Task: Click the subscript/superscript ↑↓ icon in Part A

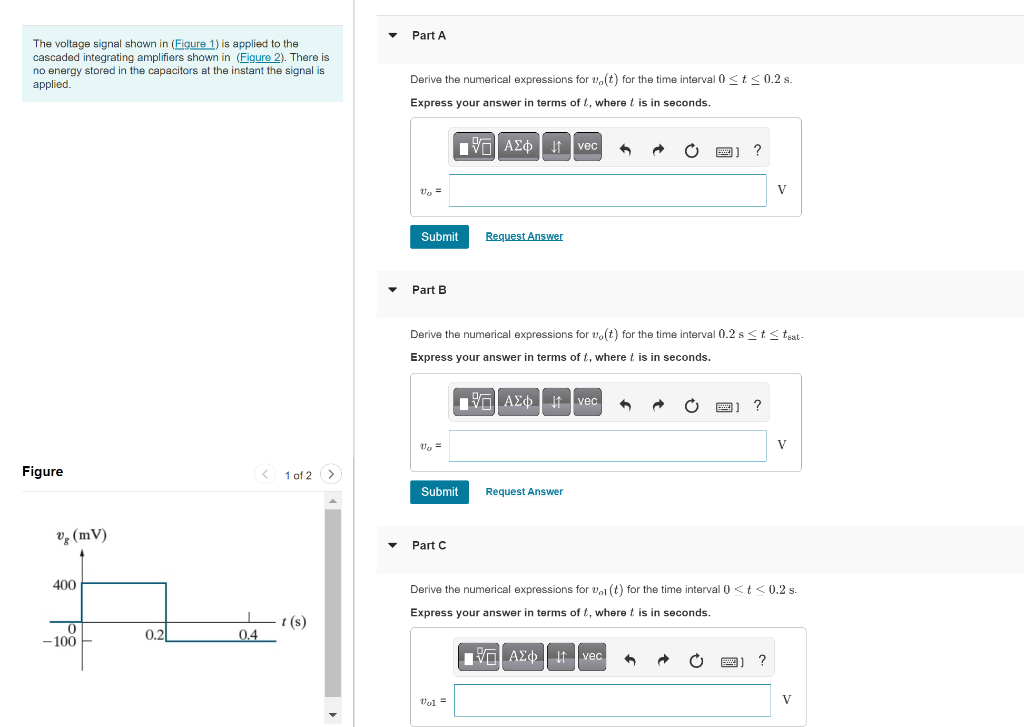Action: point(556,146)
